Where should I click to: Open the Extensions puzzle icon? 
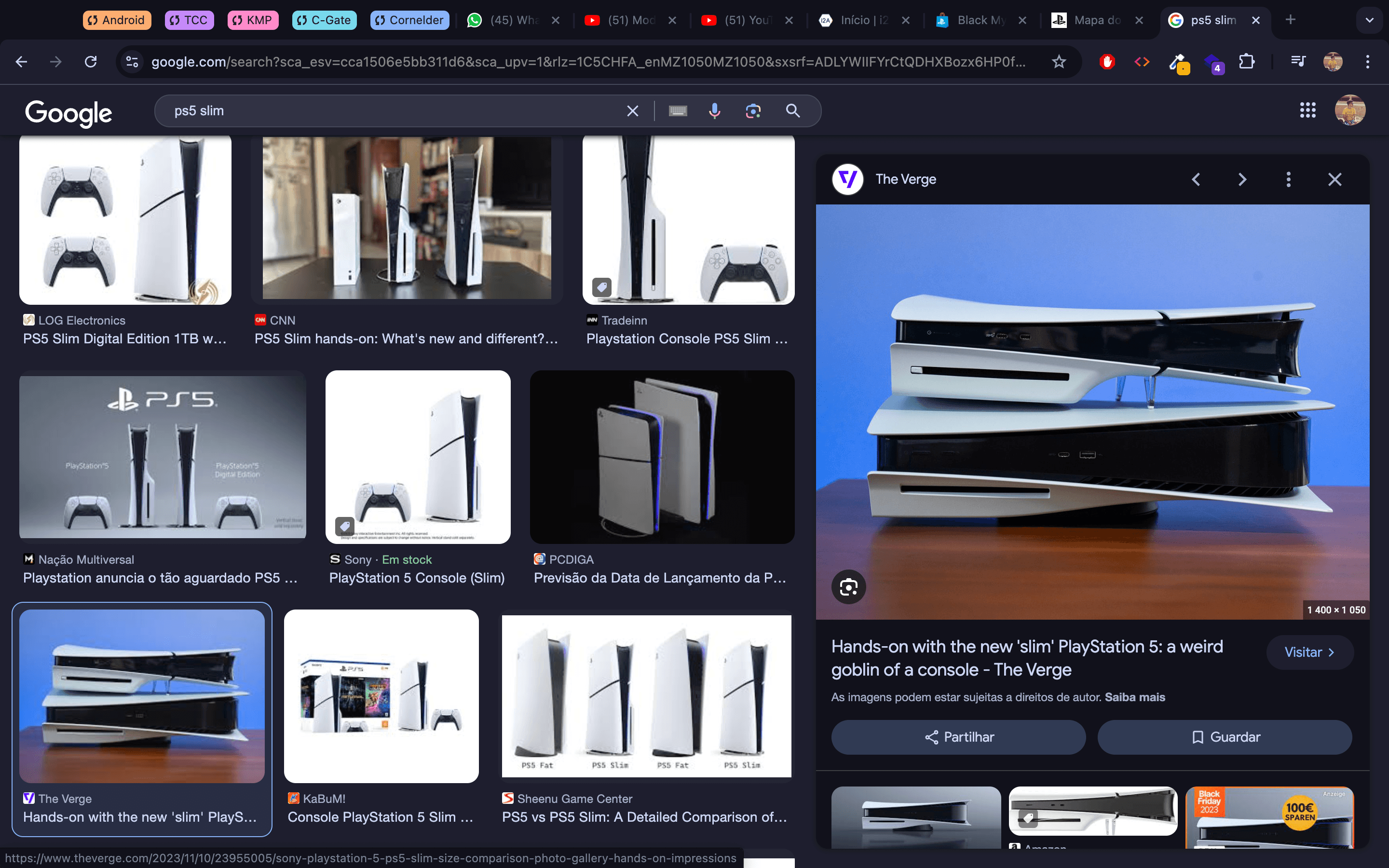point(1247,61)
